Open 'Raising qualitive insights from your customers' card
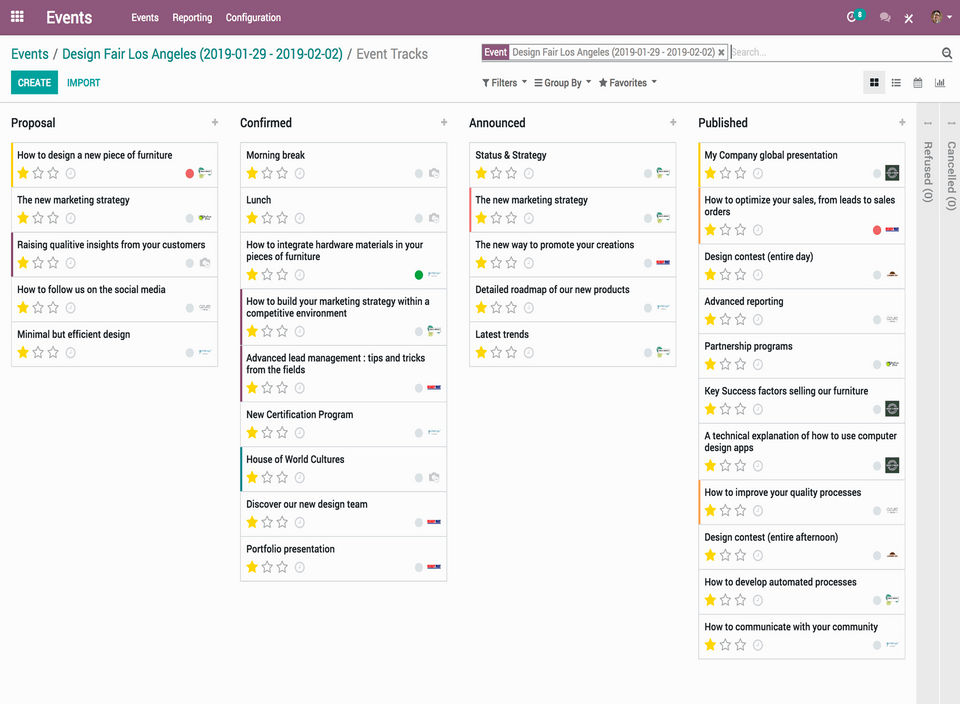Screen dimensions: 960x704 [114, 255]
